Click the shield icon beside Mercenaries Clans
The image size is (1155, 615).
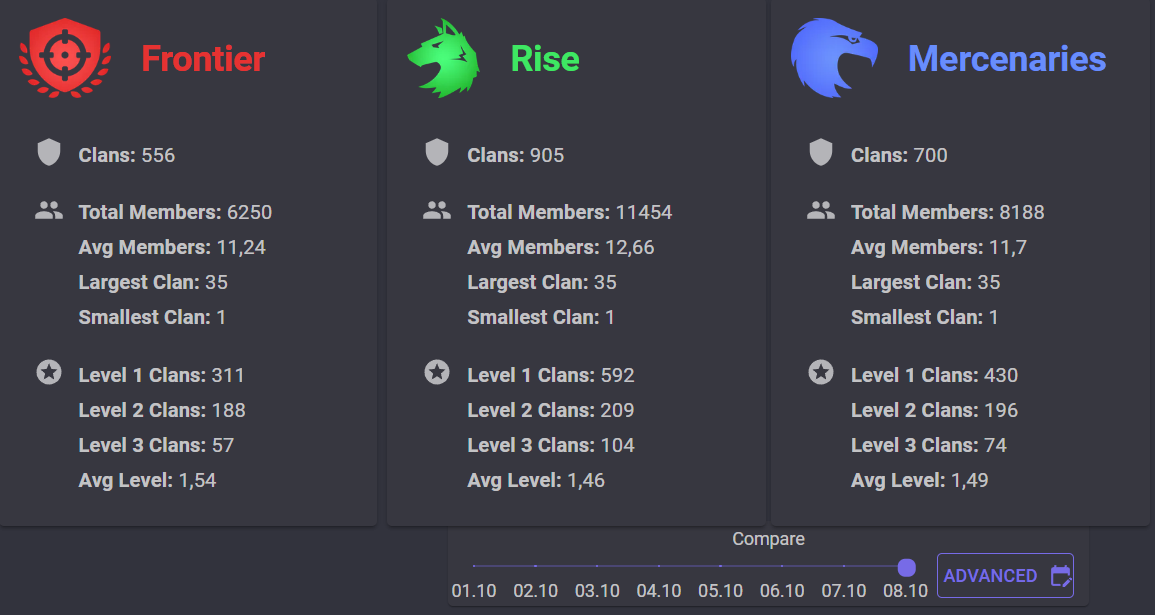[821, 152]
